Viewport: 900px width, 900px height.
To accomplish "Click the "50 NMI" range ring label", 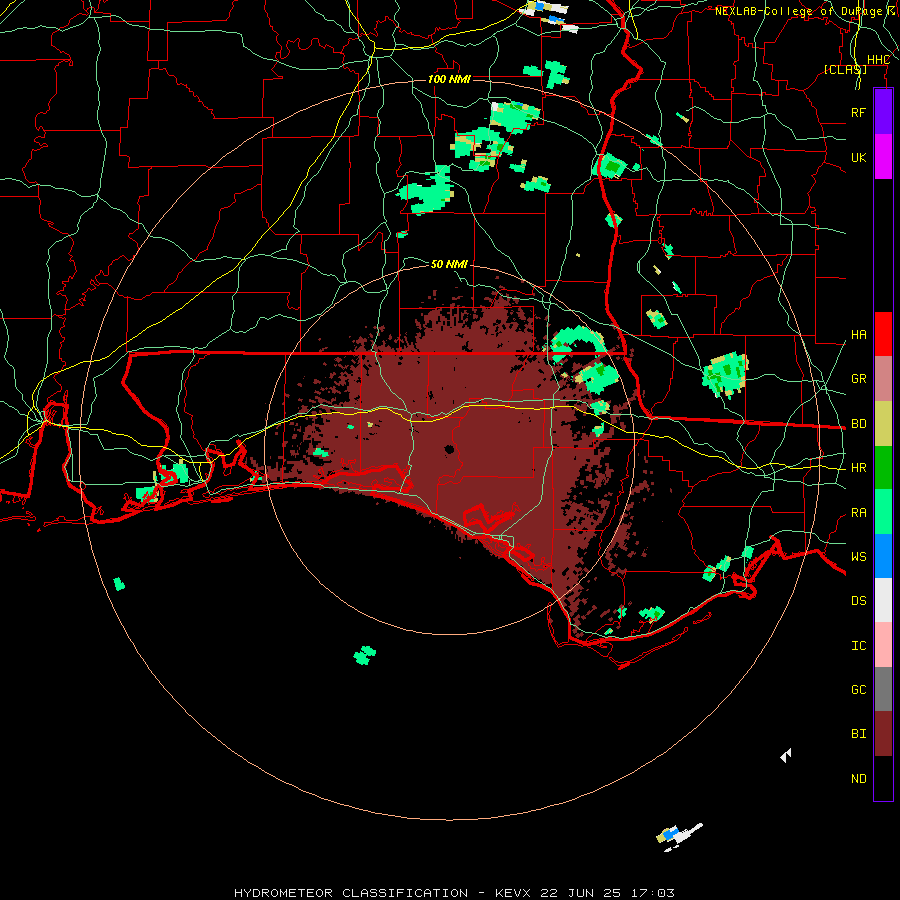I will tap(449, 264).
